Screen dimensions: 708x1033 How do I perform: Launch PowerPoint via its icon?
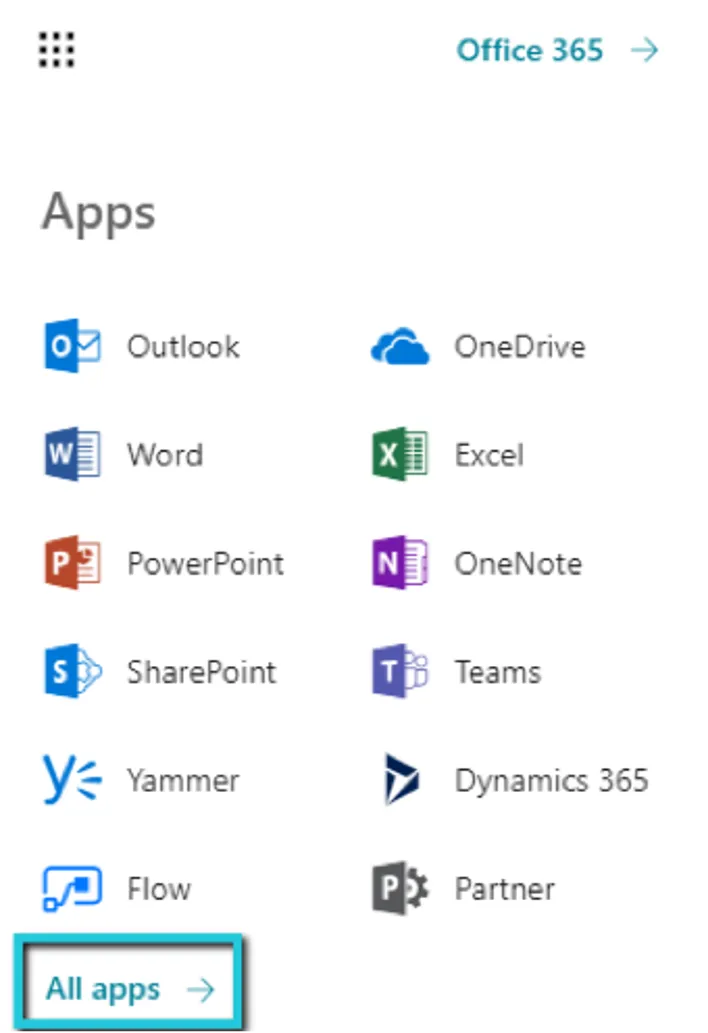(x=72, y=563)
